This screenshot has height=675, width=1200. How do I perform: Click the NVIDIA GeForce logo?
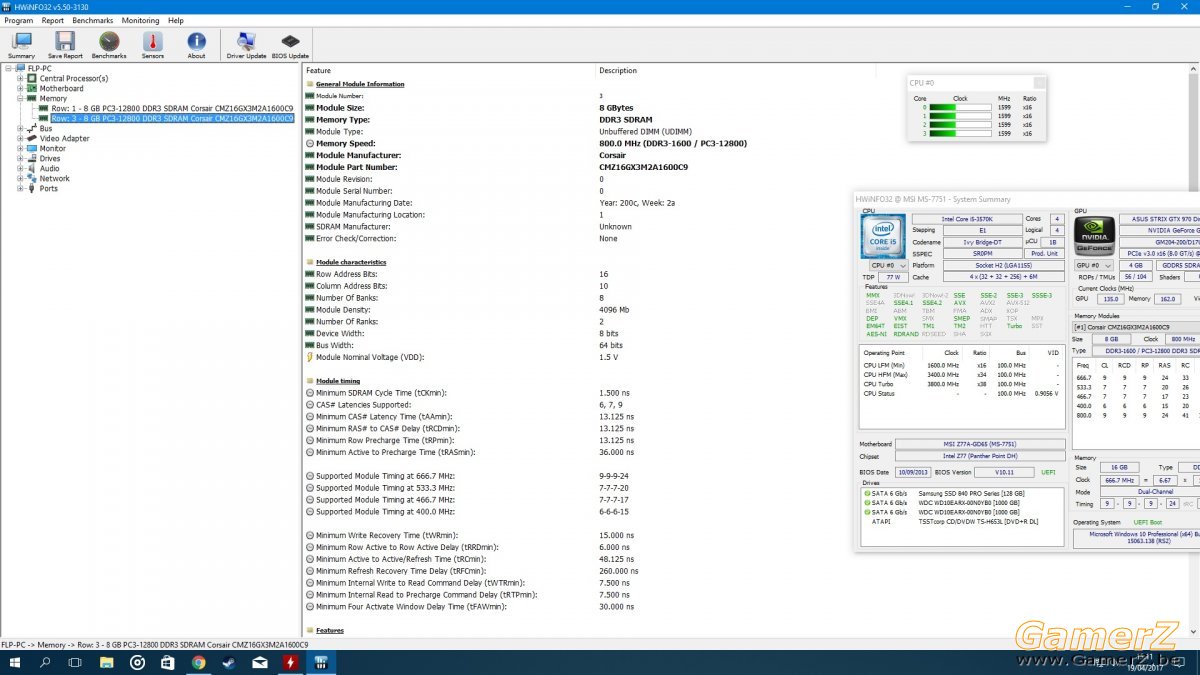coord(1094,236)
